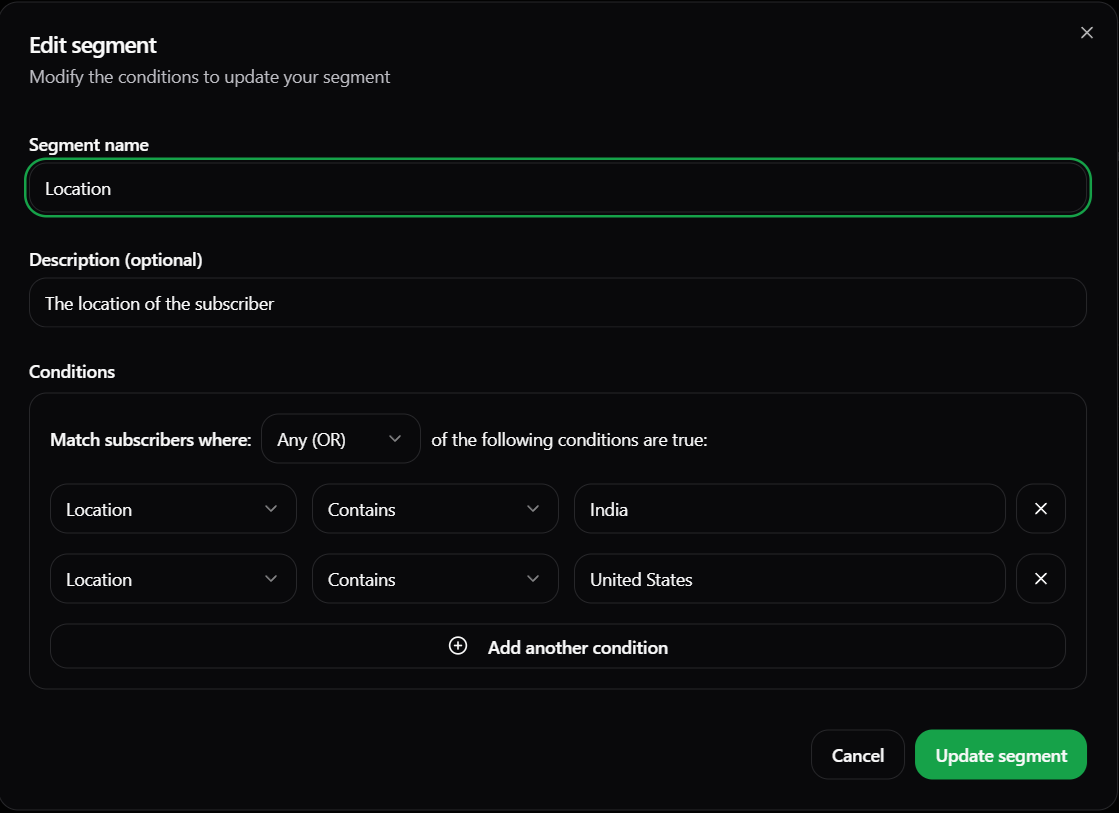Remove the United States condition using its X icon

click(1040, 579)
